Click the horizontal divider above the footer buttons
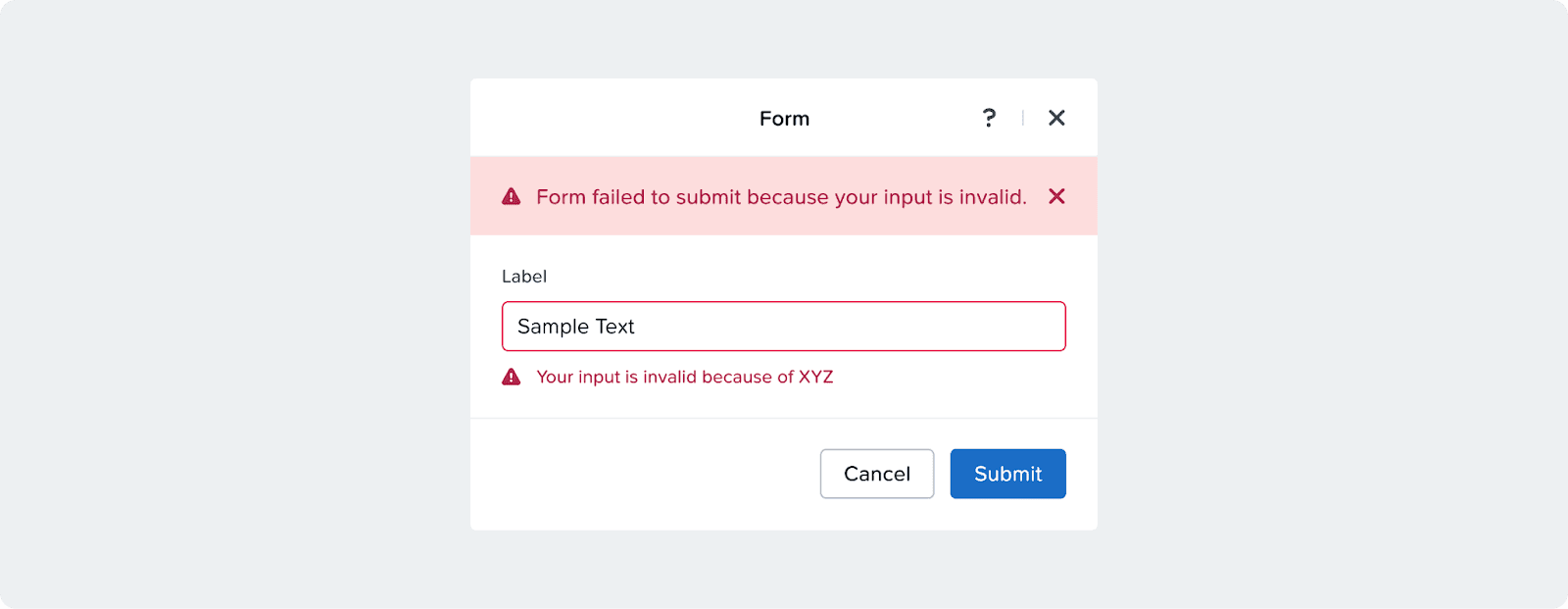Viewport: 1568px width, 609px height. [784, 419]
